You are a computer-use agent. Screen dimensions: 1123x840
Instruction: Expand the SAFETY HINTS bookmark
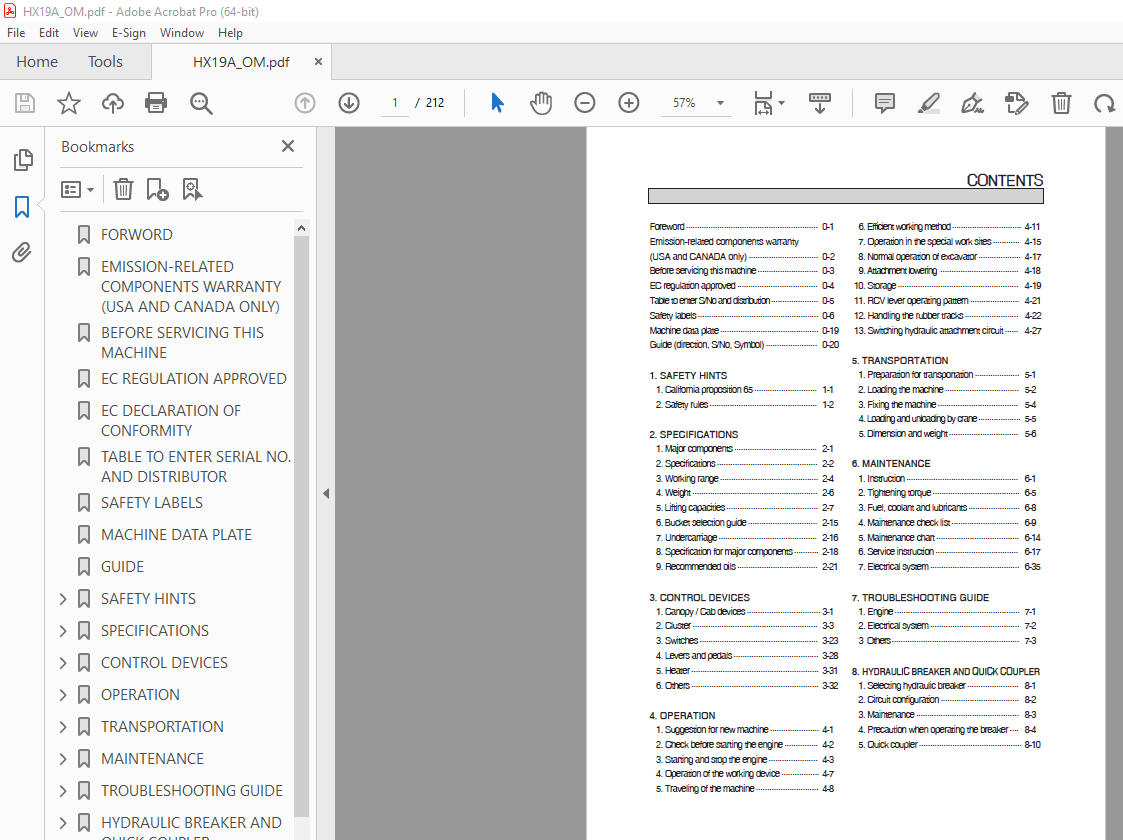tap(63, 599)
